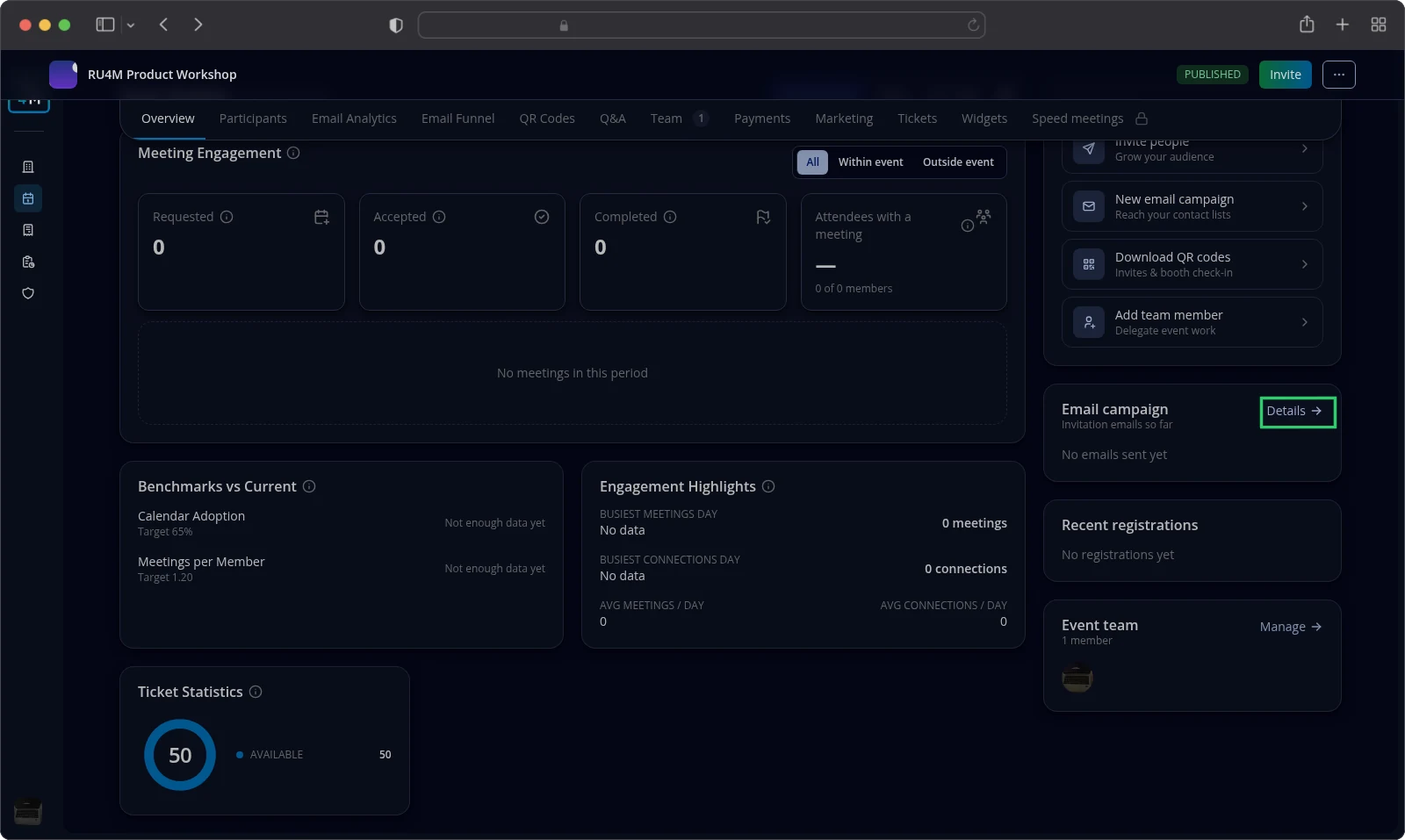Open the calendar icon in left sidebar
1405x840 pixels.
point(28,198)
